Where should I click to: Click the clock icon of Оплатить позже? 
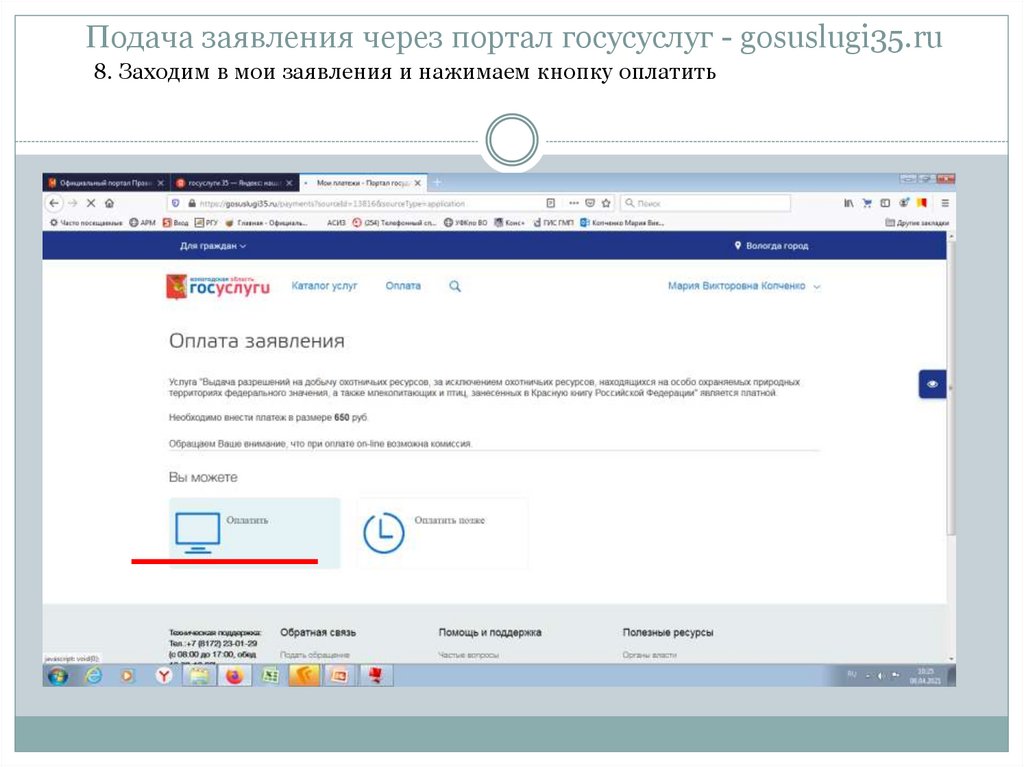(383, 532)
